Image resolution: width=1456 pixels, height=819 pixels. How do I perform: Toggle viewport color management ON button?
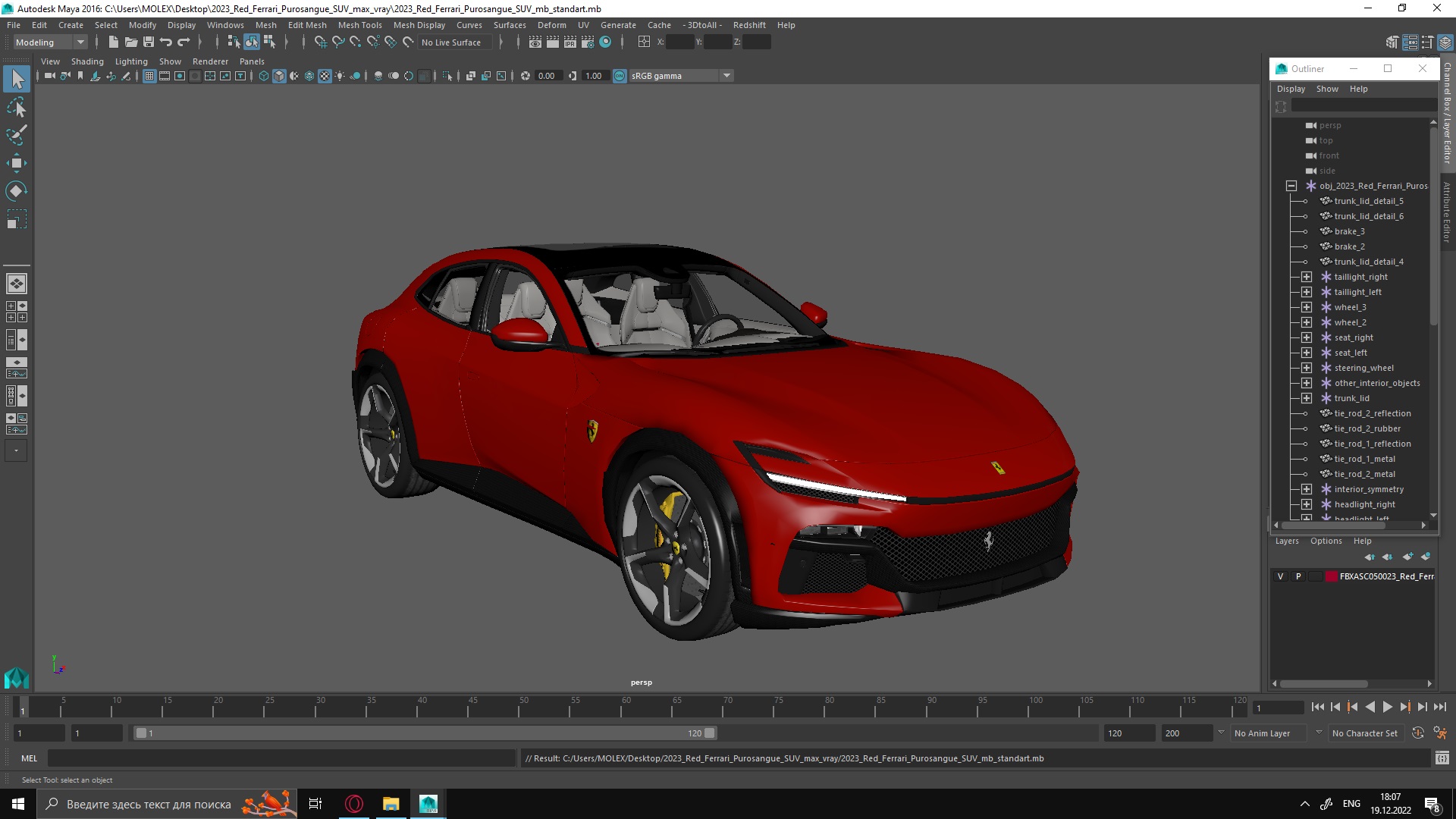620,76
